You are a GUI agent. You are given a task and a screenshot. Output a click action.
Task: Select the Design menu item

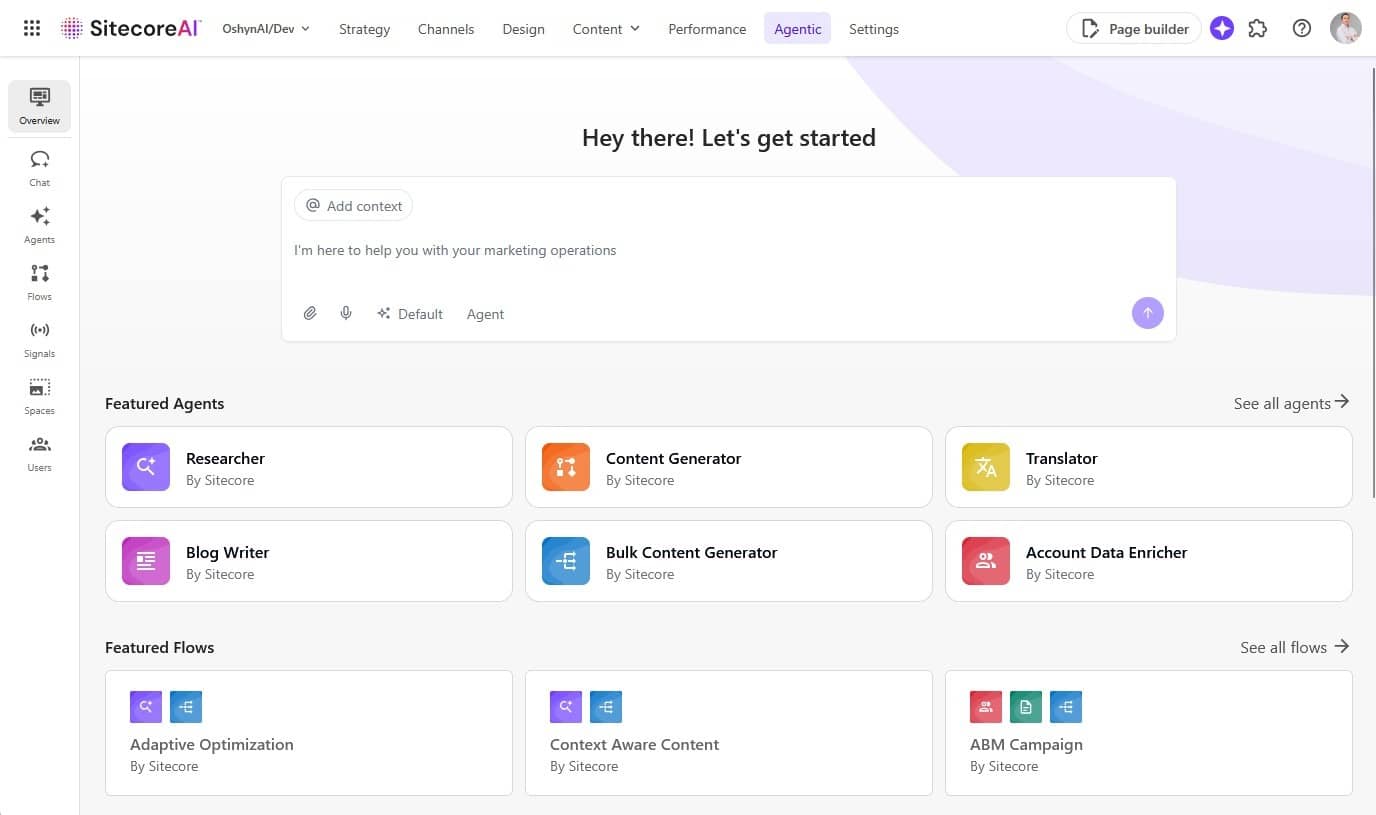[523, 29]
